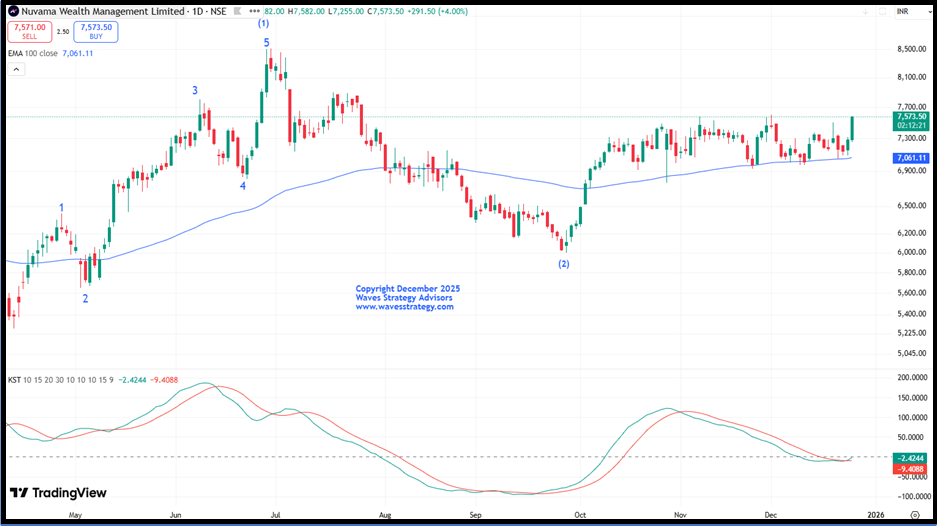Collapse the indicator legend with the caret button
This screenshot has width=937, height=526.
click(x=16, y=69)
